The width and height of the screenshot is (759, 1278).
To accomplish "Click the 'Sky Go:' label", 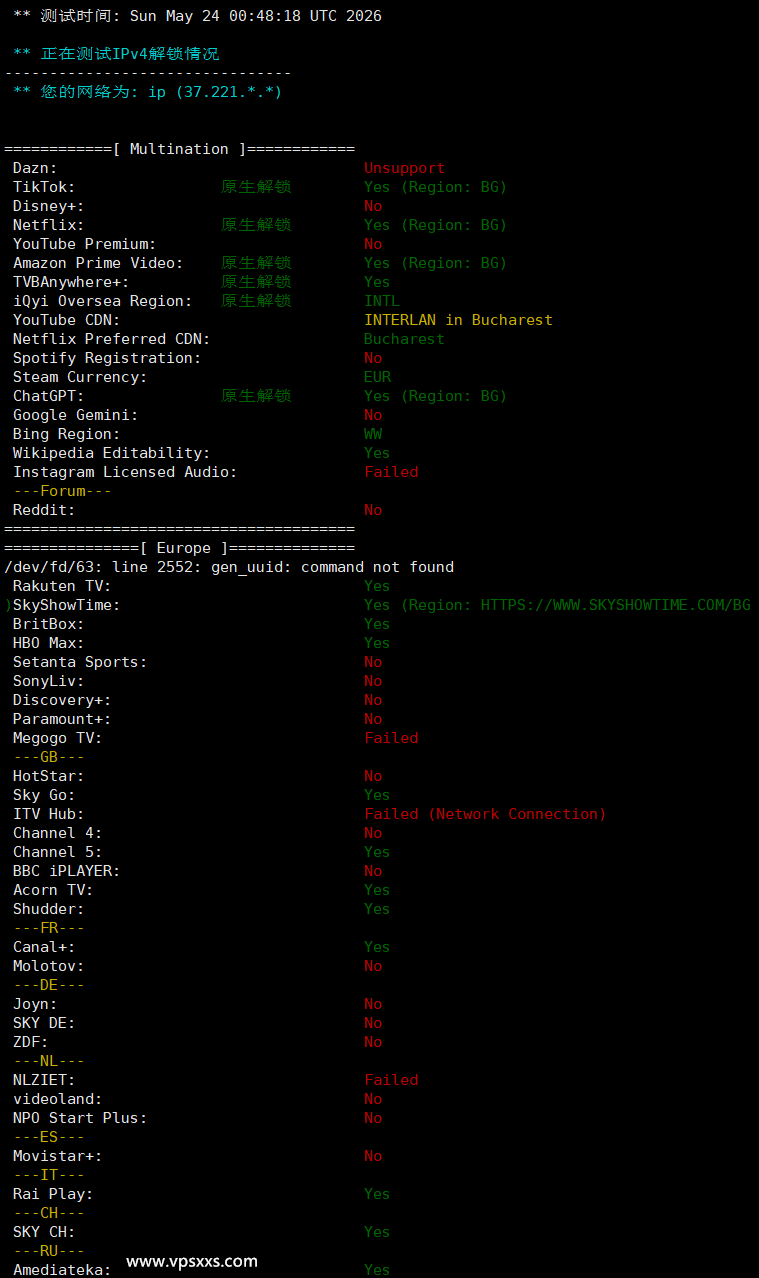I will coord(44,795).
